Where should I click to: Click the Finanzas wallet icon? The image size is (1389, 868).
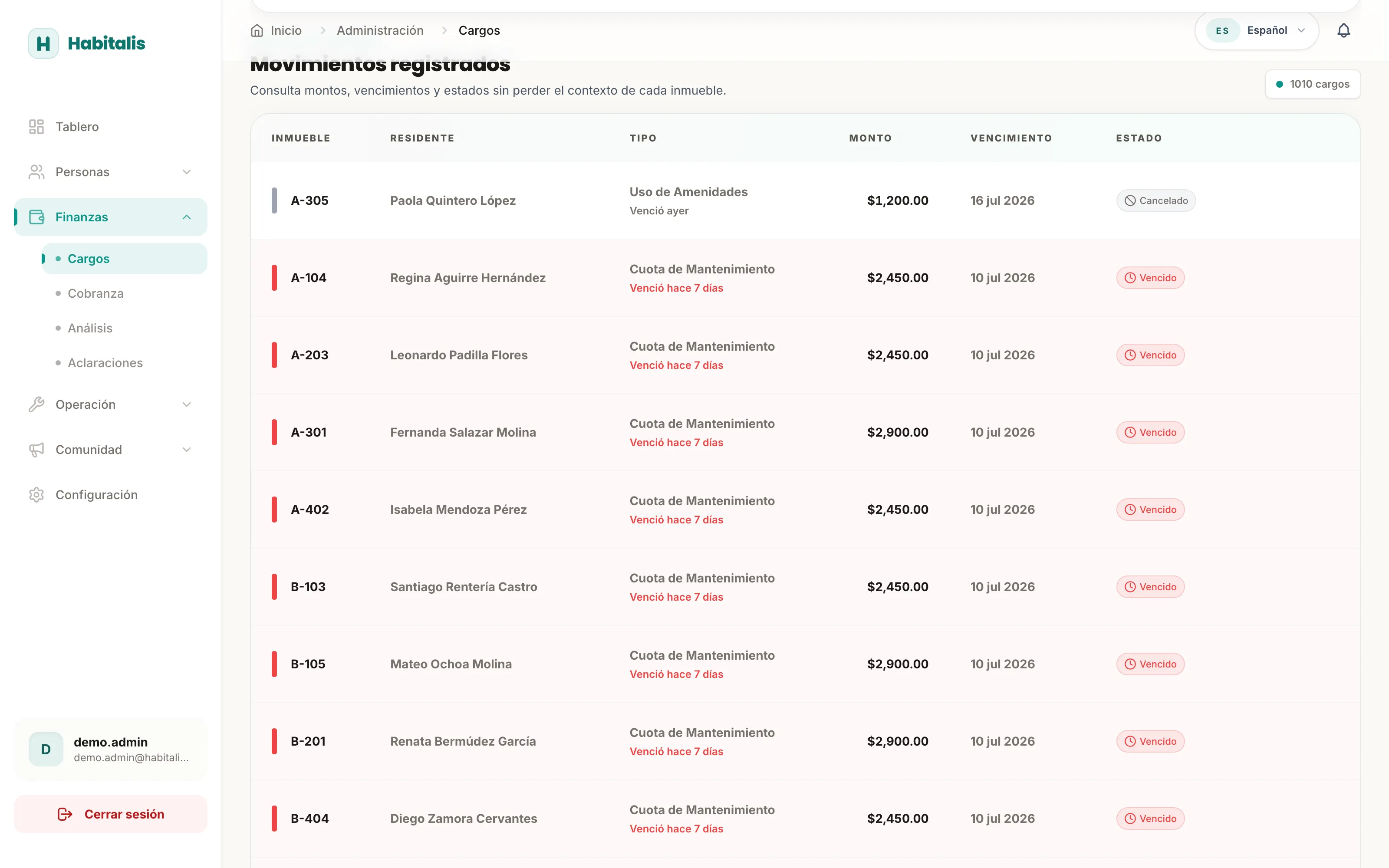(x=36, y=217)
